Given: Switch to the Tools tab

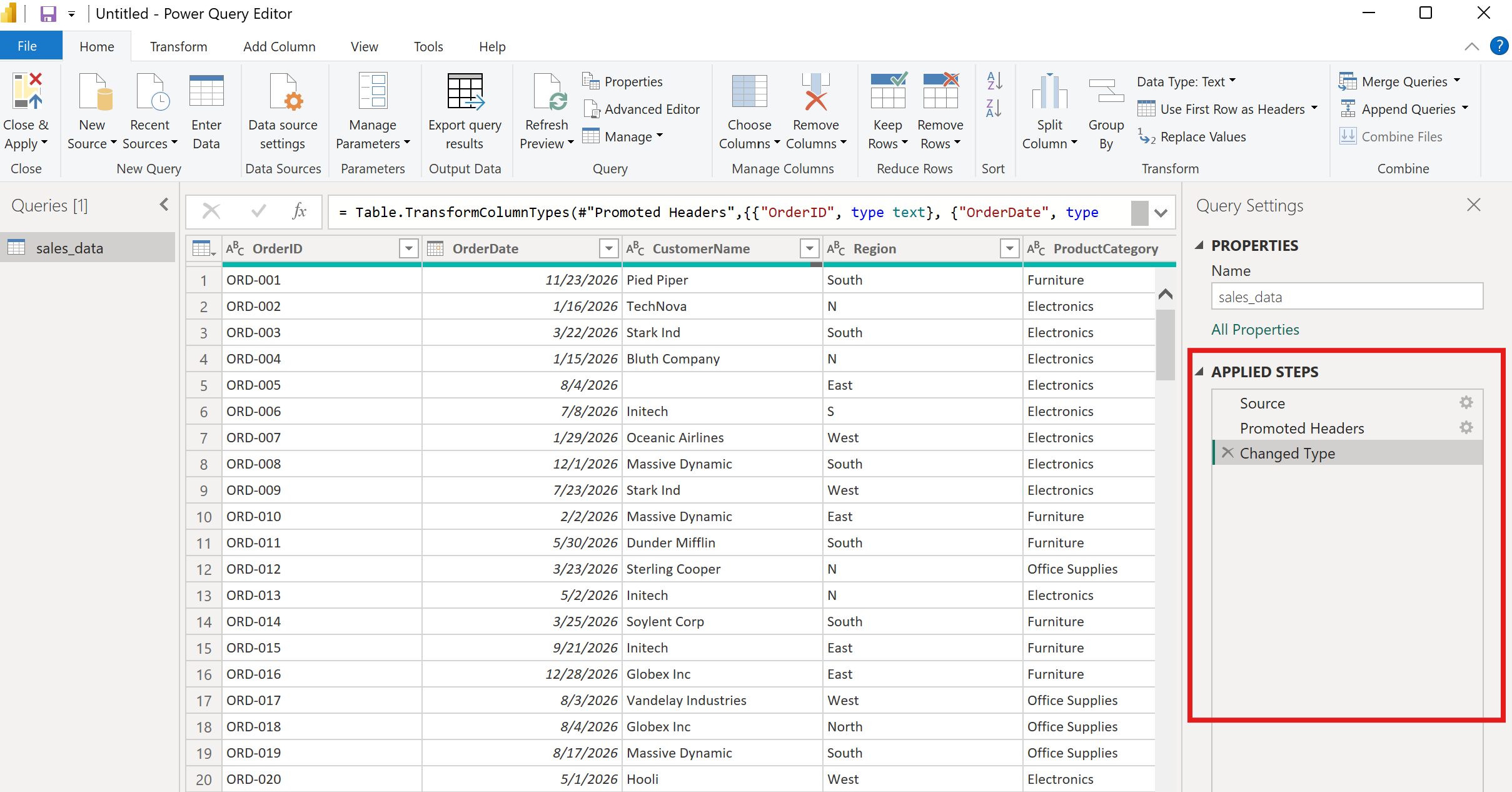Looking at the screenshot, I should pyautogui.click(x=428, y=46).
